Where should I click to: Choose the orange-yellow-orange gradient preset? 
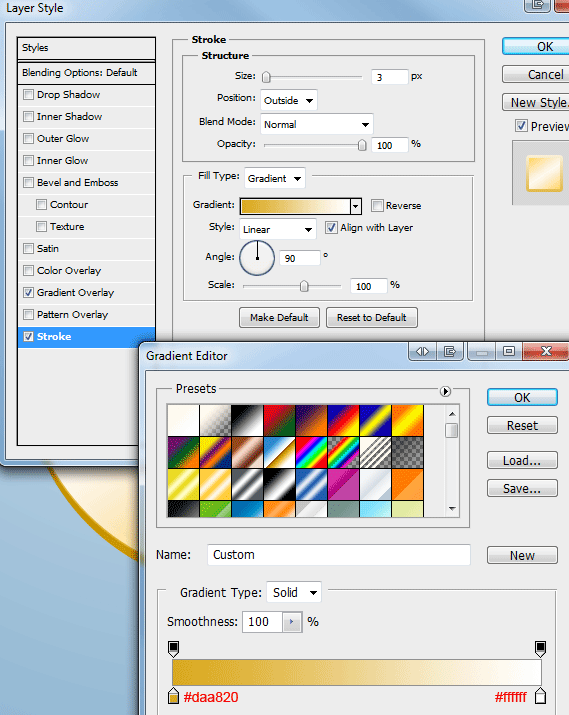[407, 420]
